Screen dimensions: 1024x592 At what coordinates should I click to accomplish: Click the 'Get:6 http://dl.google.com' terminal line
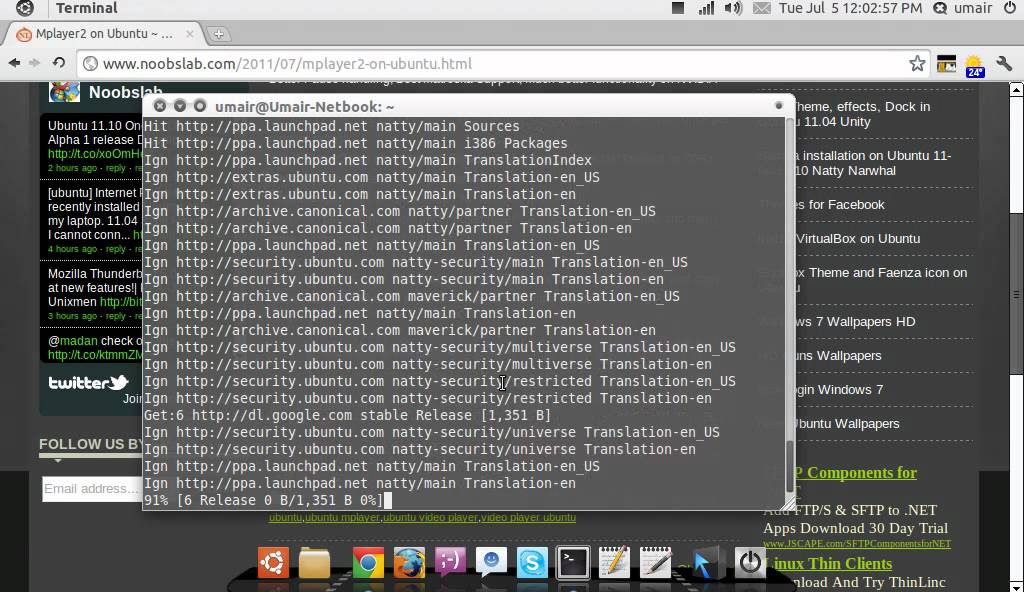click(x=347, y=415)
